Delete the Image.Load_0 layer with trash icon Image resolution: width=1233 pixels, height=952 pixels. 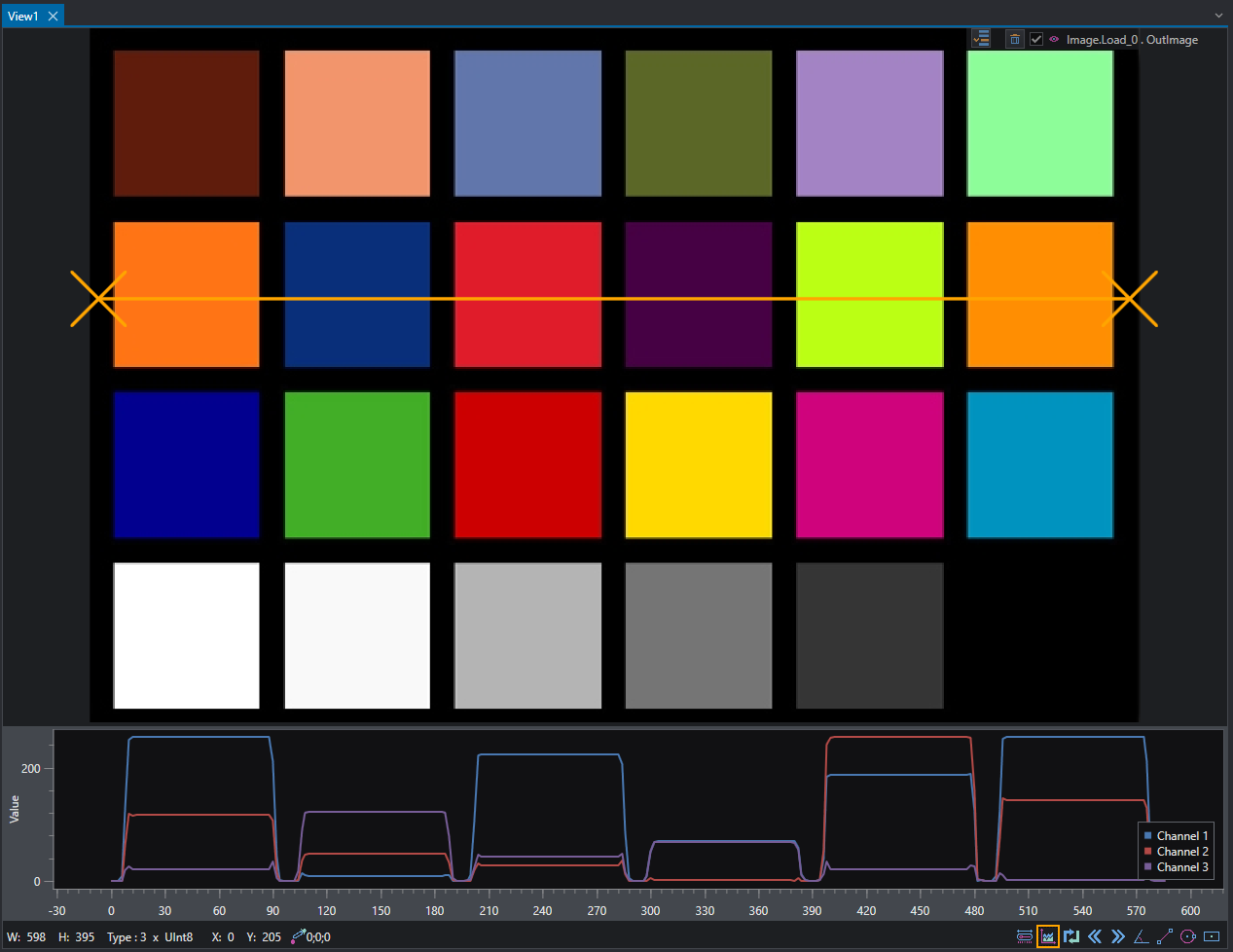click(1015, 39)
